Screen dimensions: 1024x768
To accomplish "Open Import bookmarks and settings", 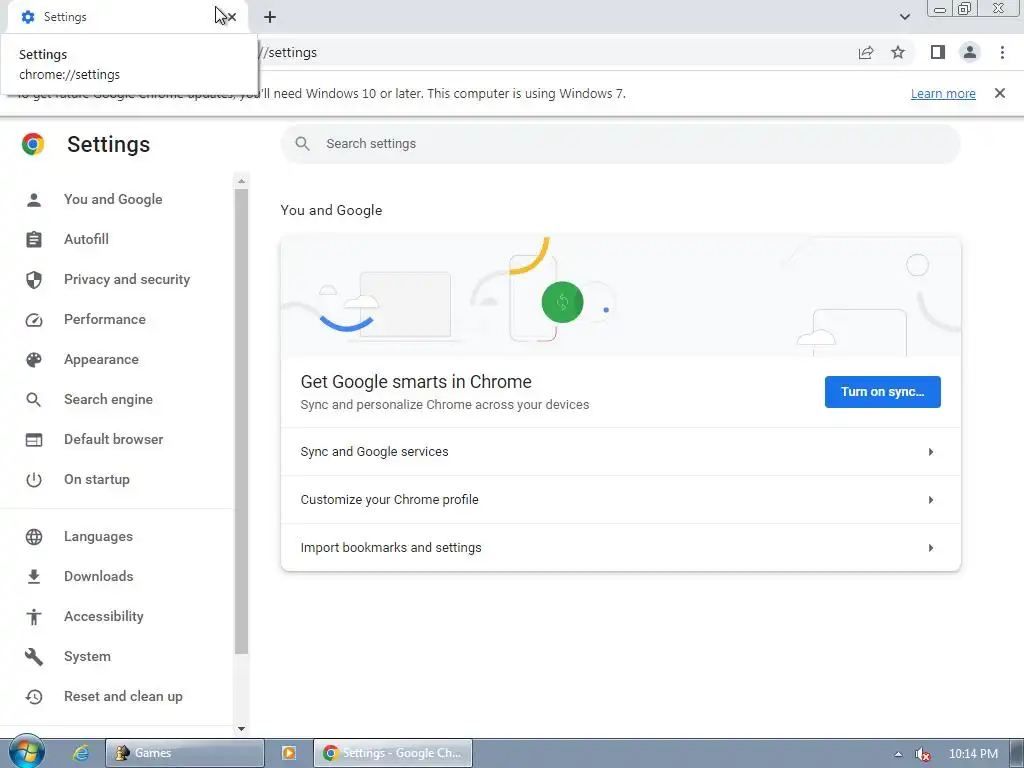I will pyautogui.click(x=620, y=548).
